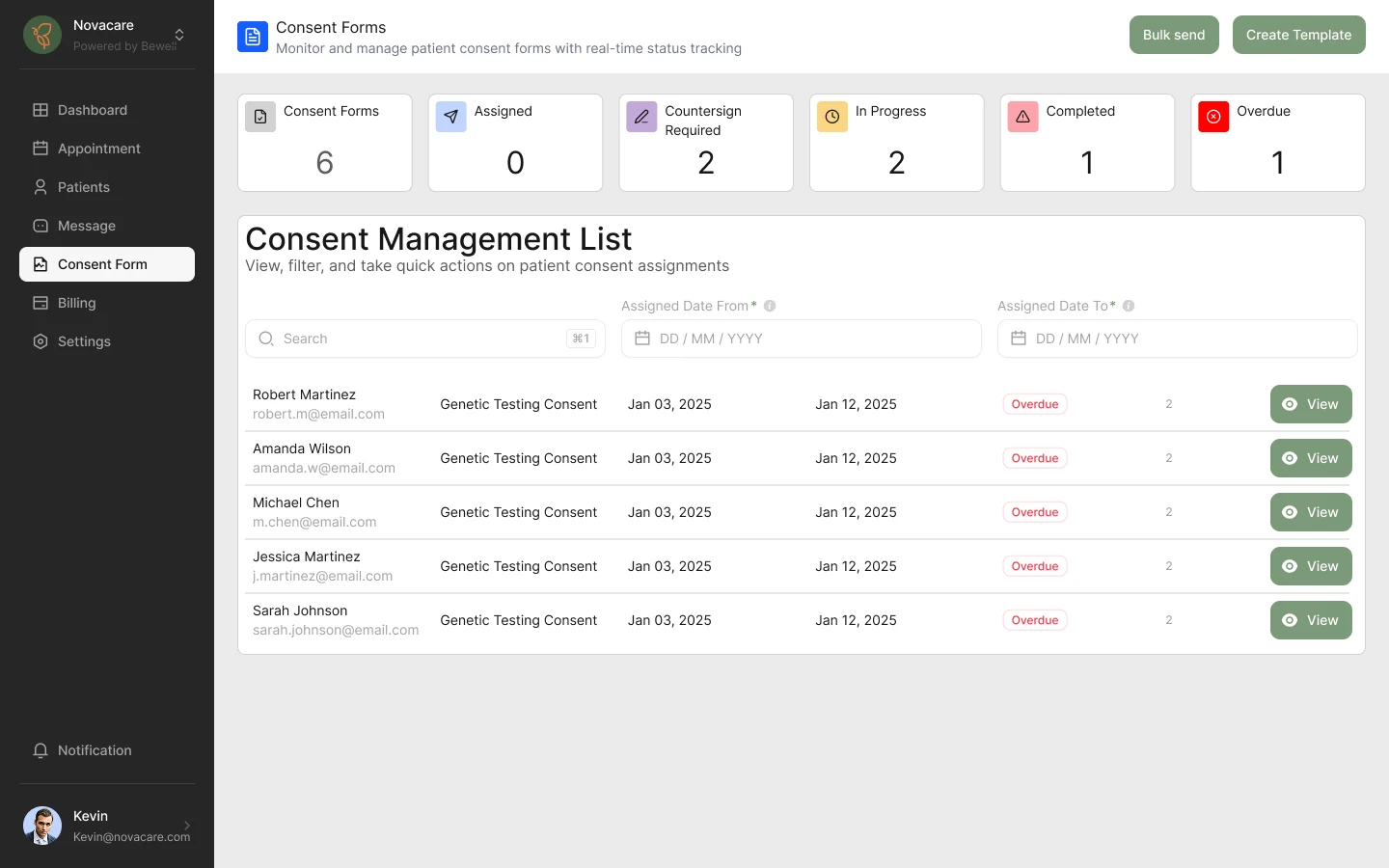The height and width of the screenshot is (868, 1389).
Task: View Sarah Johnson's consent form
Action: pyautogui.click(x=1311, y=620)
